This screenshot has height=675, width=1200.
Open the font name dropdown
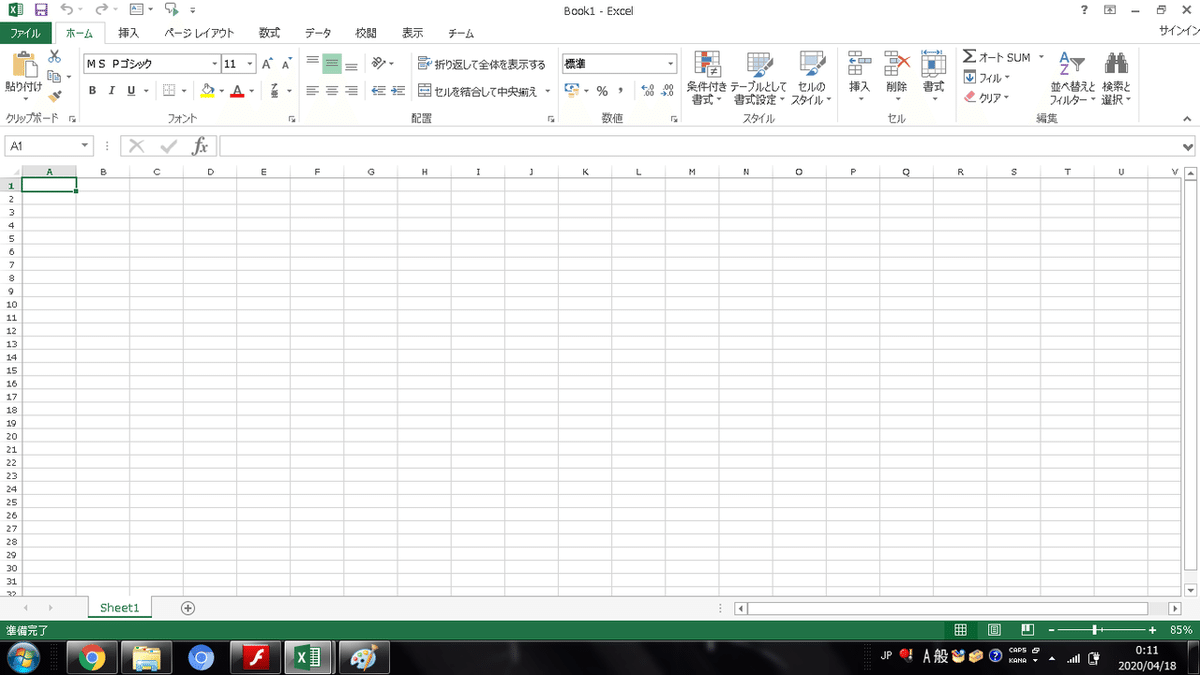[213, 64]
